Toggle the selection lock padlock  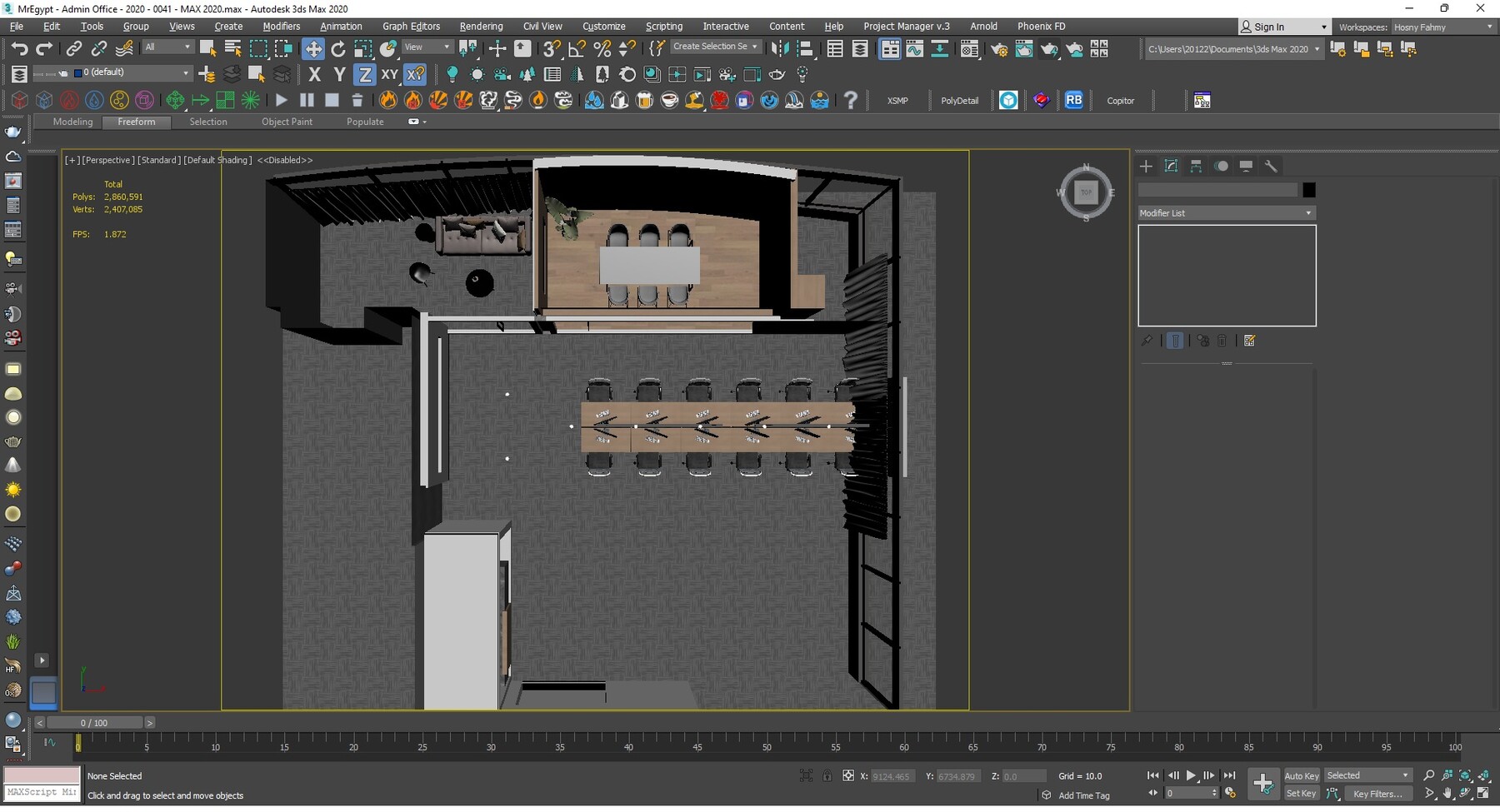(x=827, y=775)
